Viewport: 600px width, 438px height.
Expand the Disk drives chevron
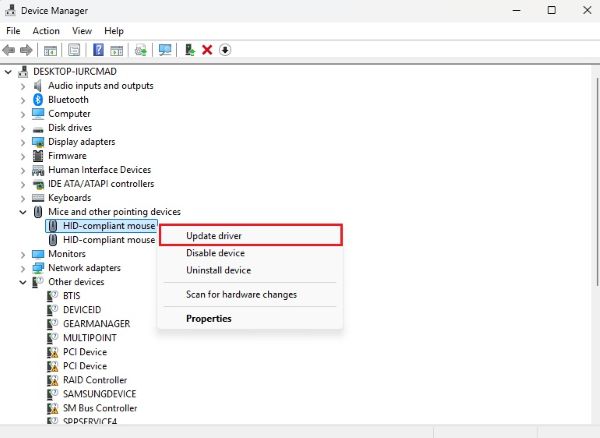point(23,128)
